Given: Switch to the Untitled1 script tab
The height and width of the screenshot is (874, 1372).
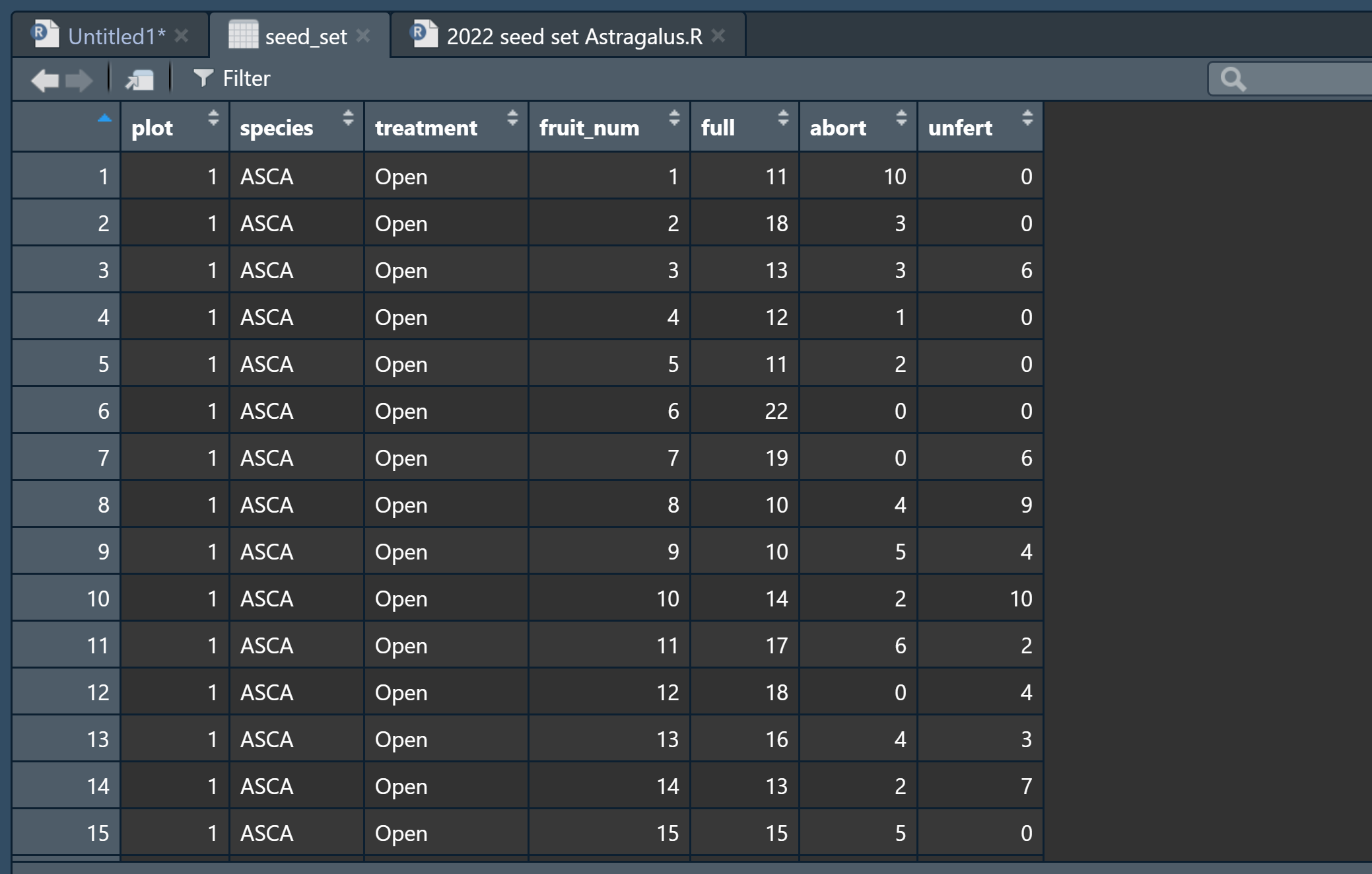Looking at the screenshot, I should 116,36.
